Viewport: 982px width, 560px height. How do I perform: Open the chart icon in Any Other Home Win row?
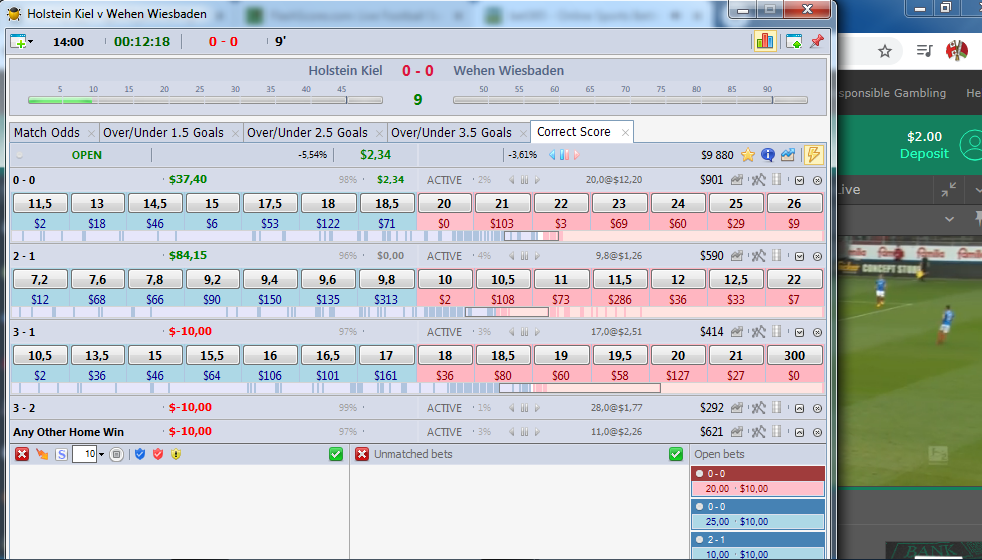(x=737, y=432)
